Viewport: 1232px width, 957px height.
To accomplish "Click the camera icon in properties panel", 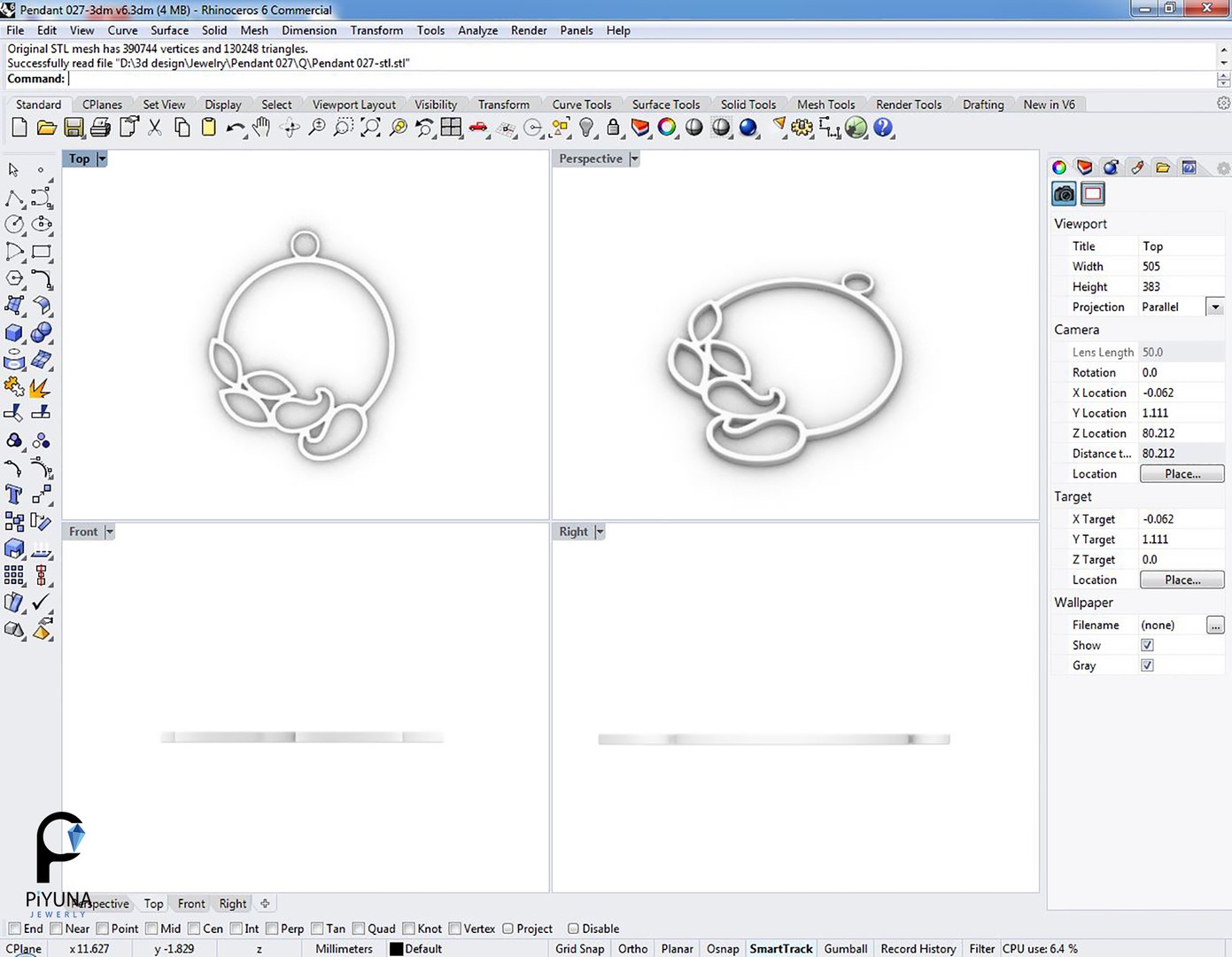I will pyautogui.click(x=1065, y=194).
